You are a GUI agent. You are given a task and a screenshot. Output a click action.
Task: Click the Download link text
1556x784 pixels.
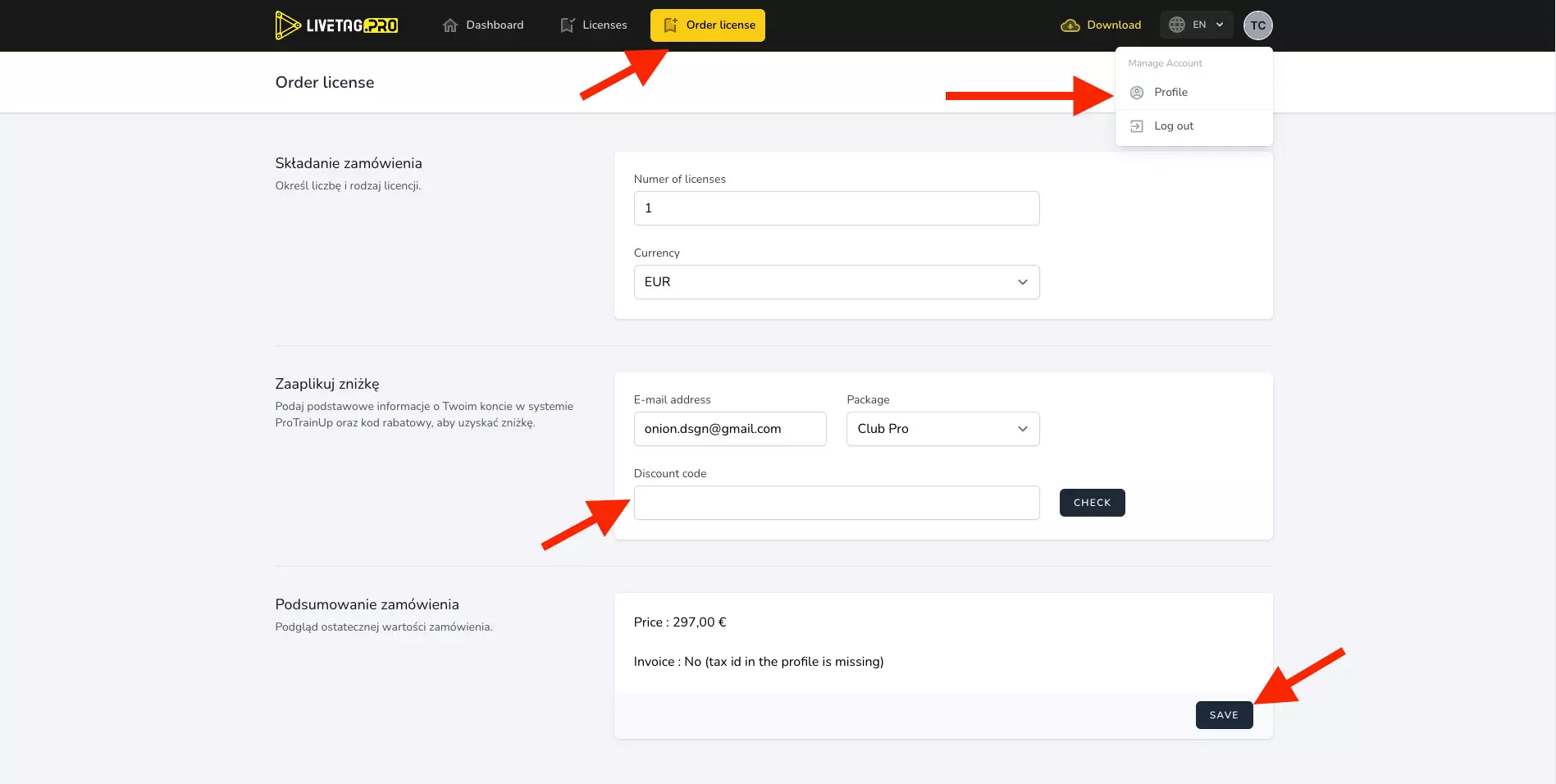[1113, 25]
